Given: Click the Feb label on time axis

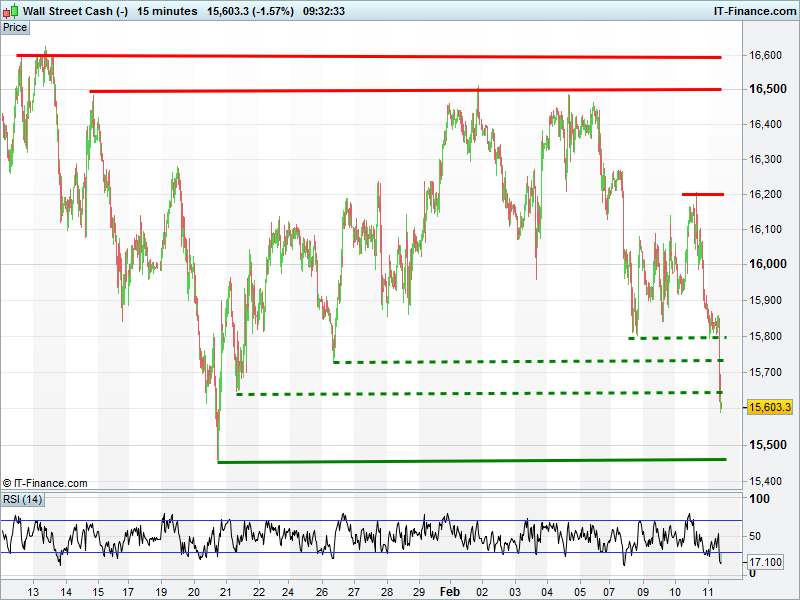Looking at the screenshot, I should click(x=449, y=592).
